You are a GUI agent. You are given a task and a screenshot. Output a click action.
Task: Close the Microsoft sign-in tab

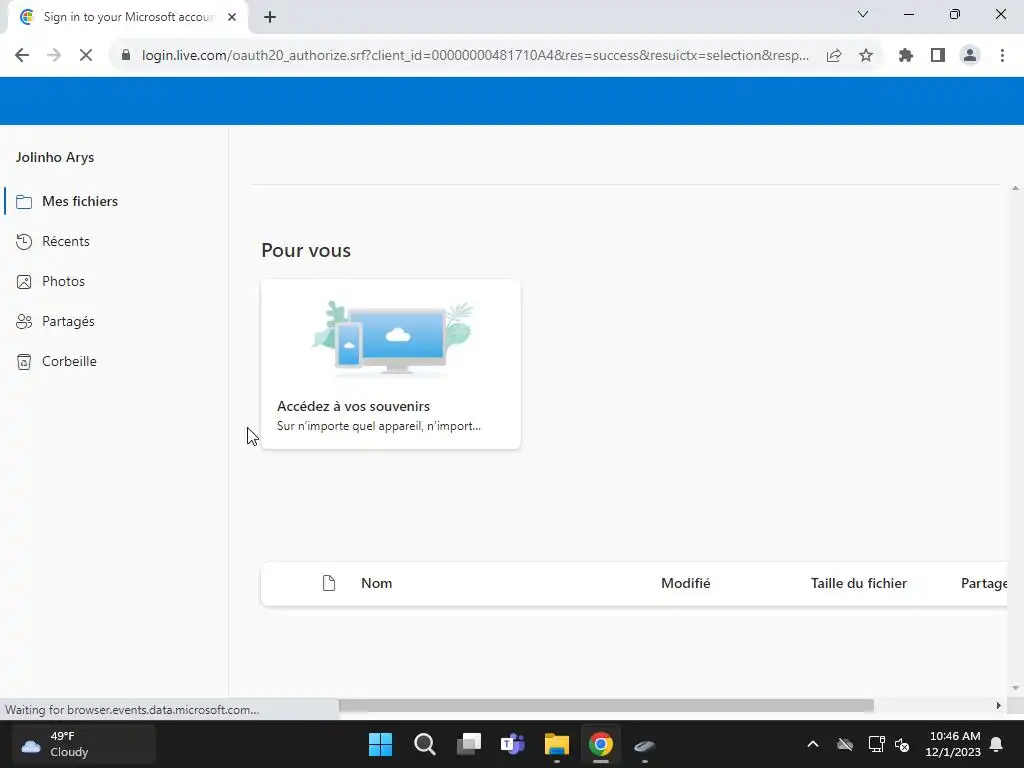(232, 18)
